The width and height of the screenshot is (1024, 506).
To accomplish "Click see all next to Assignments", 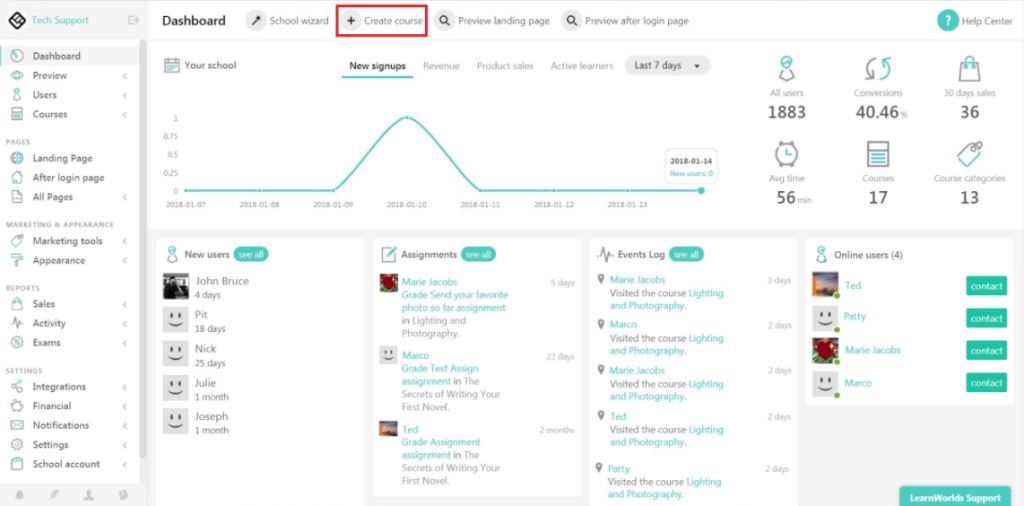I will 478,254.
